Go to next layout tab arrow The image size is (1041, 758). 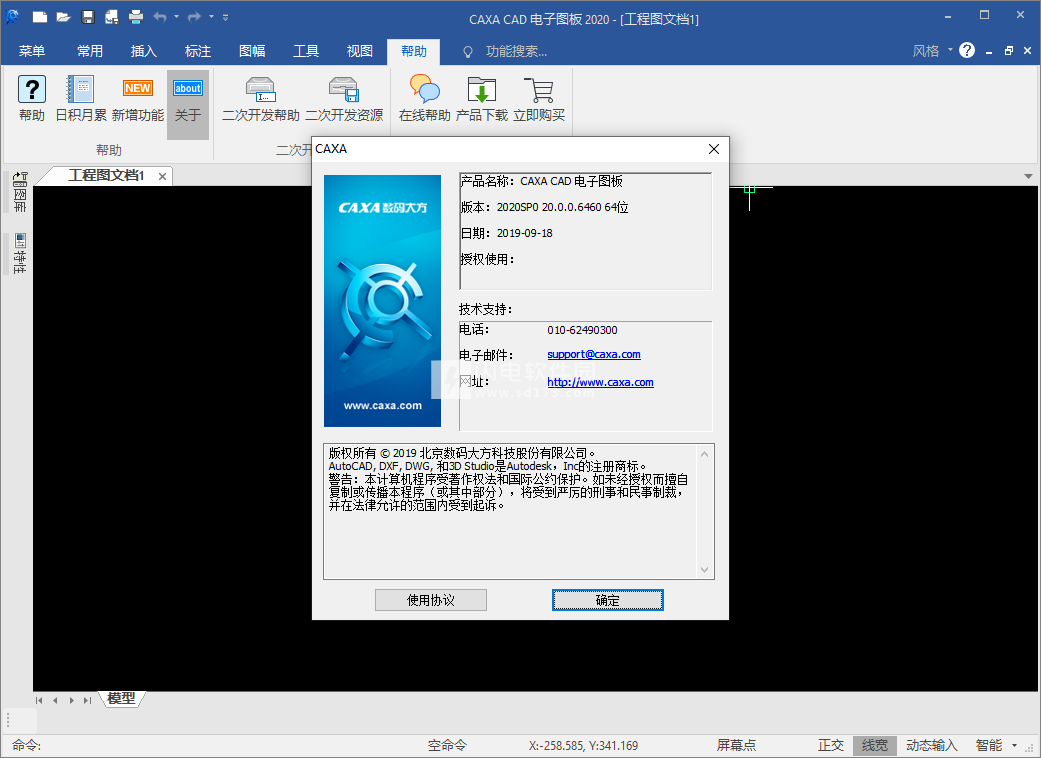pyautogui.click(x=72, y=700)
